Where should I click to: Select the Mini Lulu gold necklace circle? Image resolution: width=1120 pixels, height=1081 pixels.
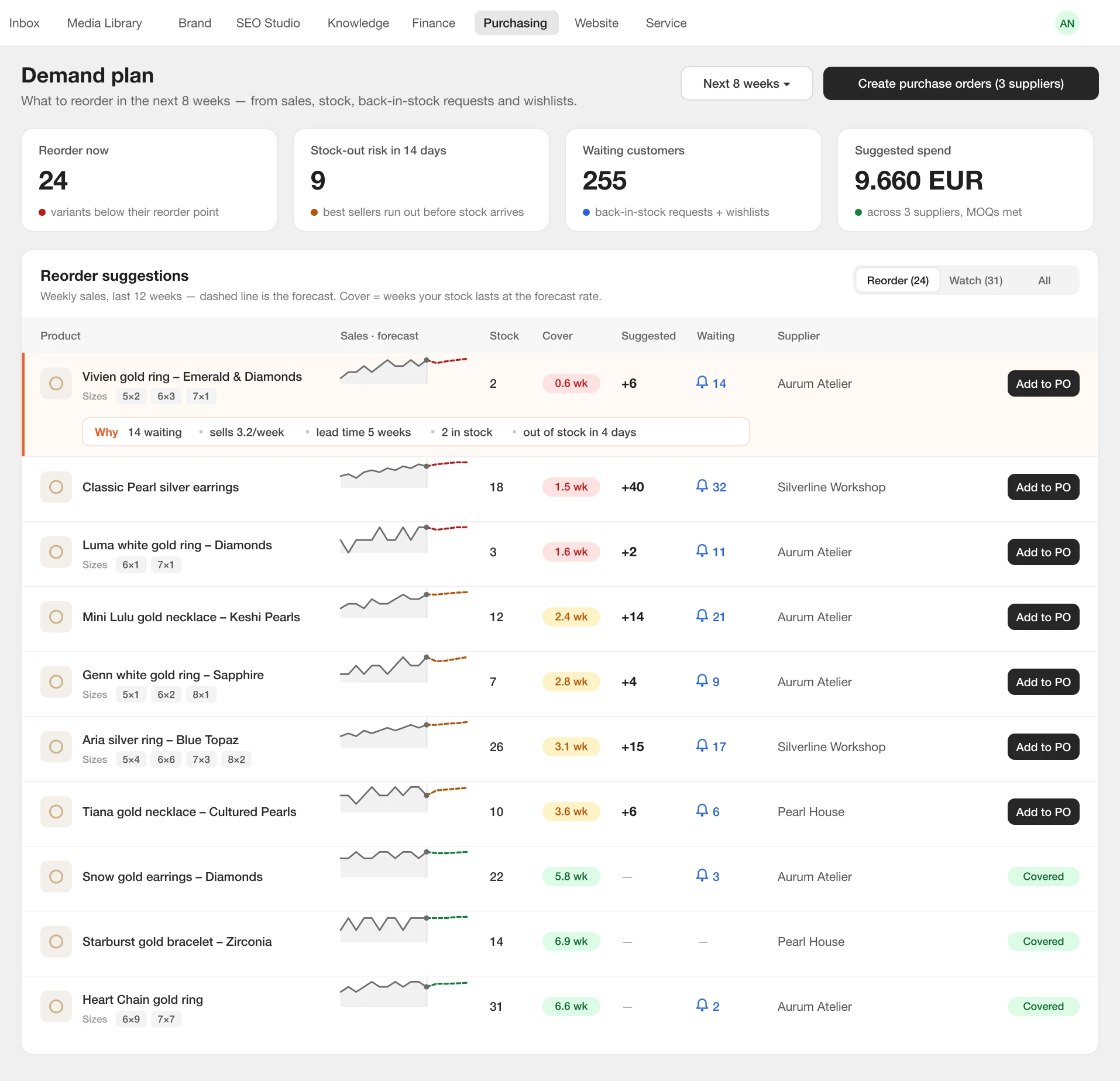(56, 617)
